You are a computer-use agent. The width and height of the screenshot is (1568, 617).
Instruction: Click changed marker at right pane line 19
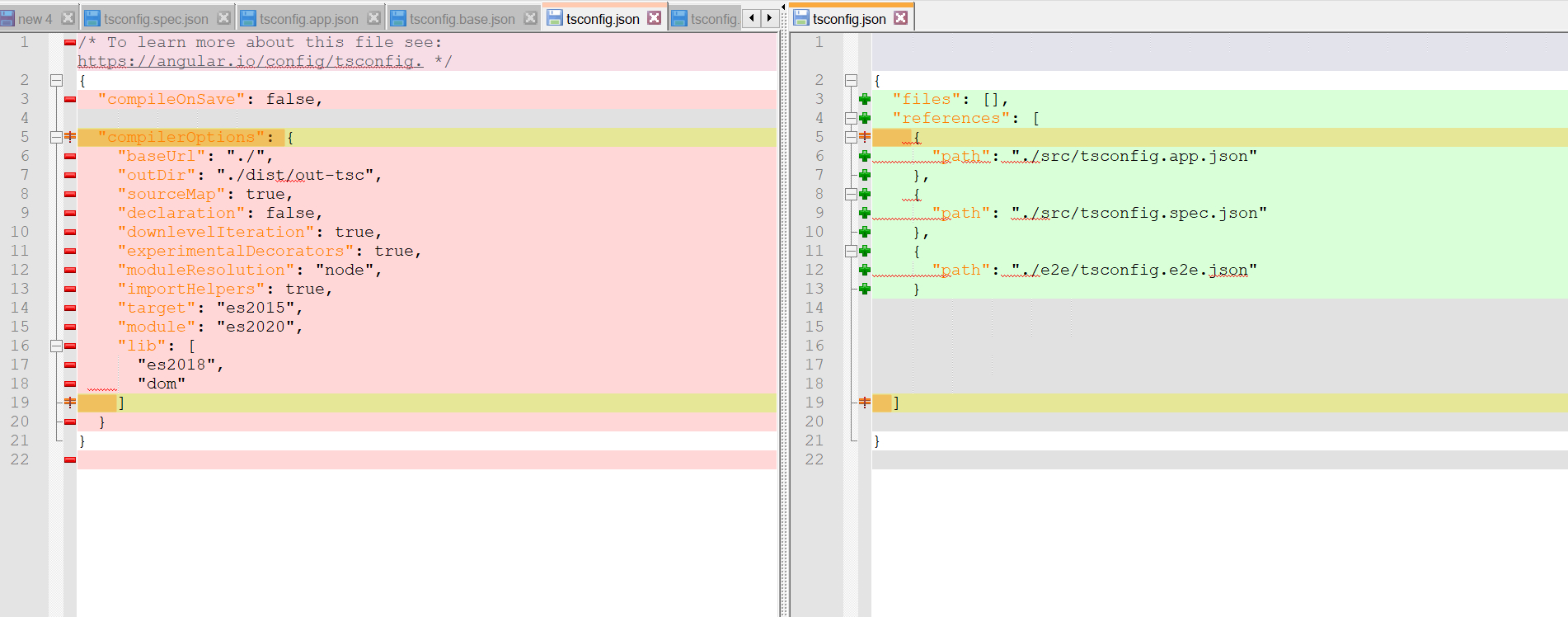click(x=865, y=403)
